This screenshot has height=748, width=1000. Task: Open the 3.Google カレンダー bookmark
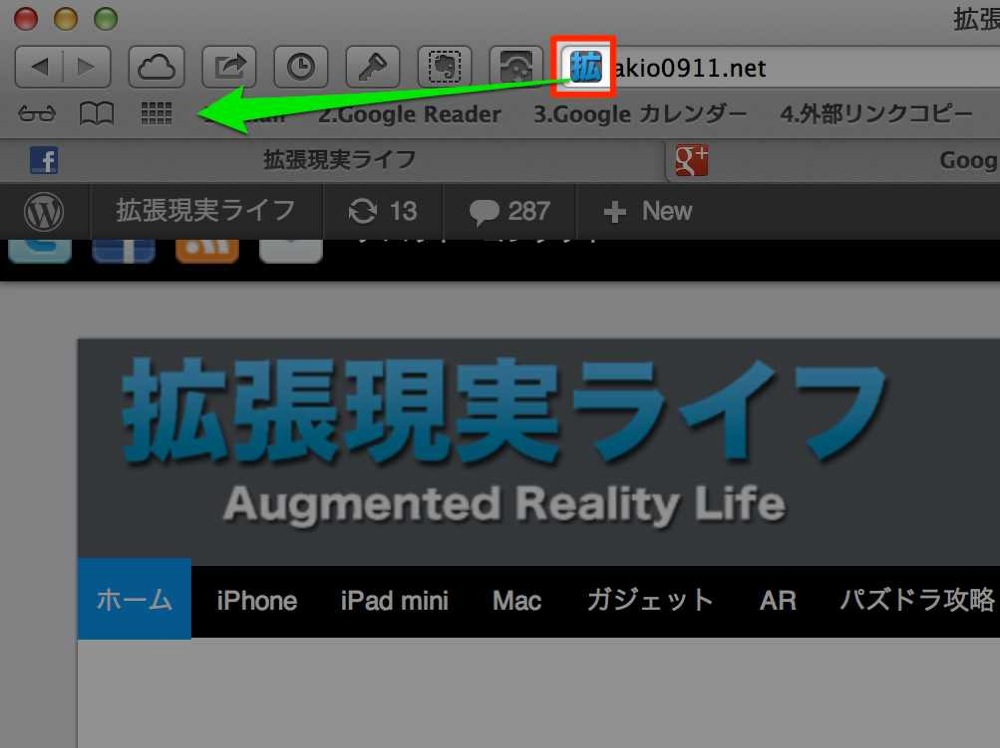(640, 114)
